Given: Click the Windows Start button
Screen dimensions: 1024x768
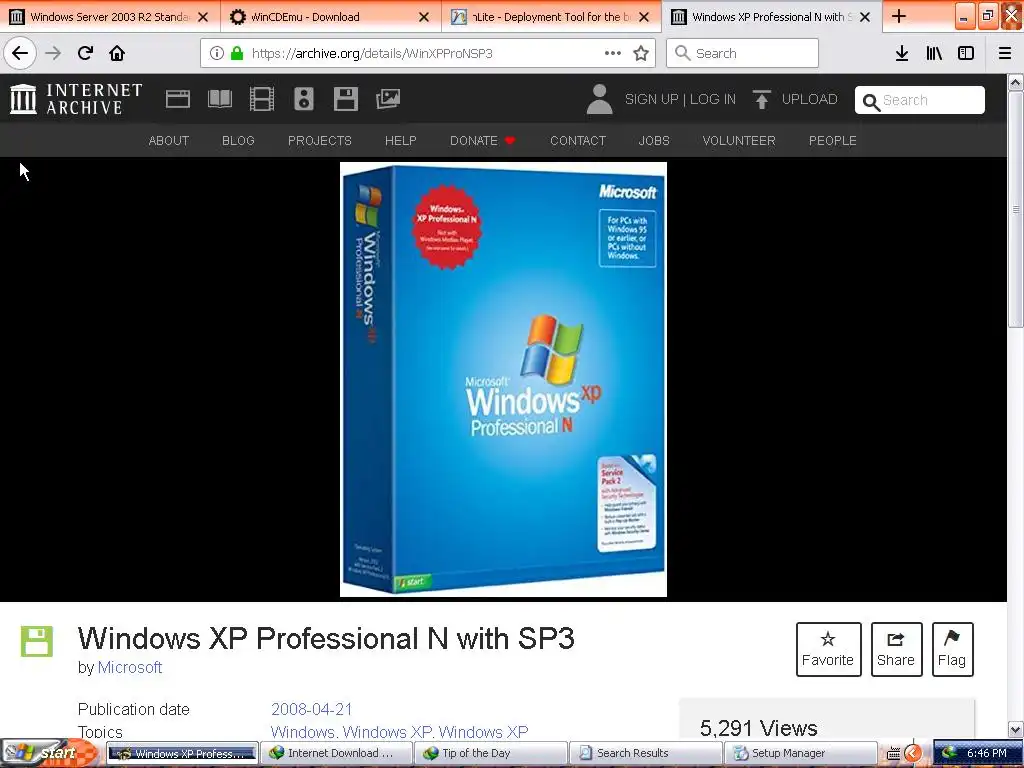Looking at the screenshot, I should [x=49, y=753].
